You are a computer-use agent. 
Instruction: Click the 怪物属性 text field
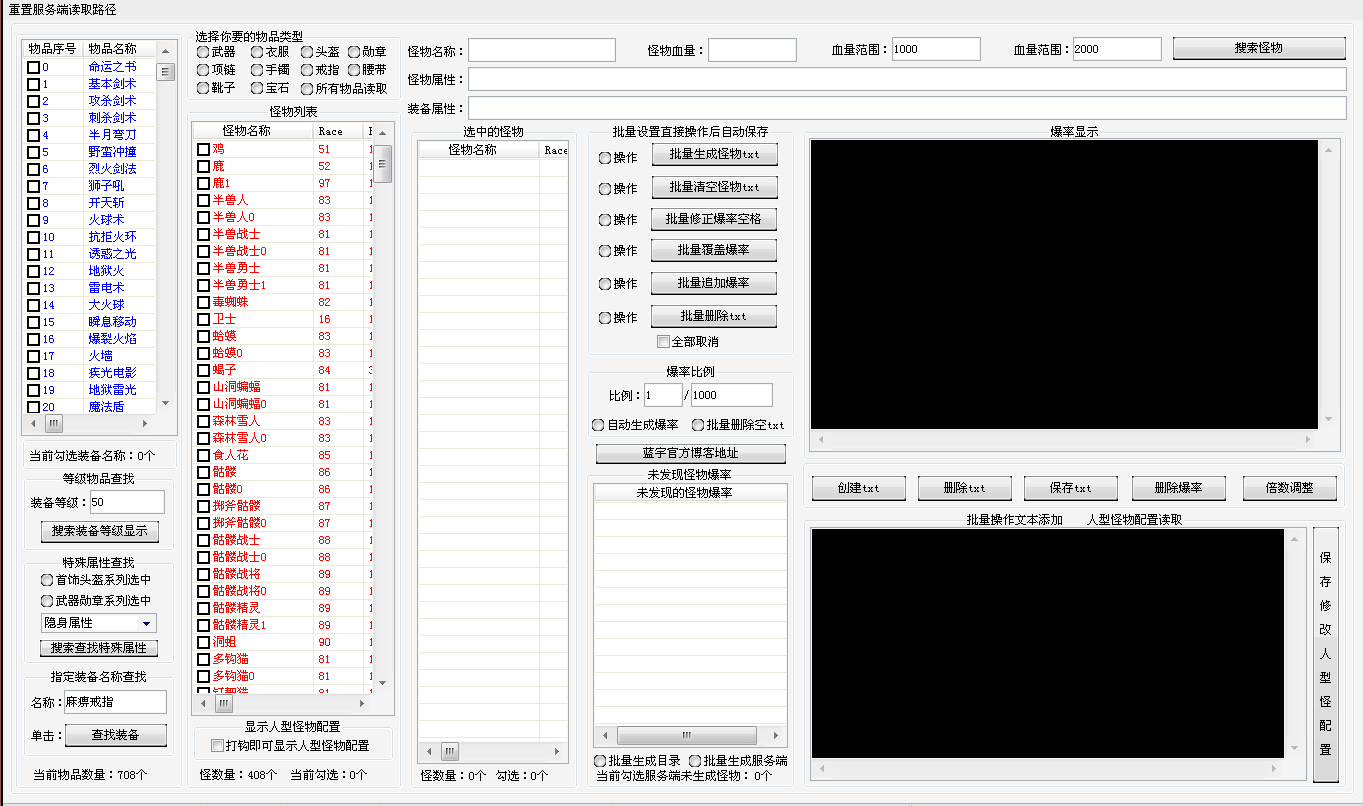tap(907, 79)
